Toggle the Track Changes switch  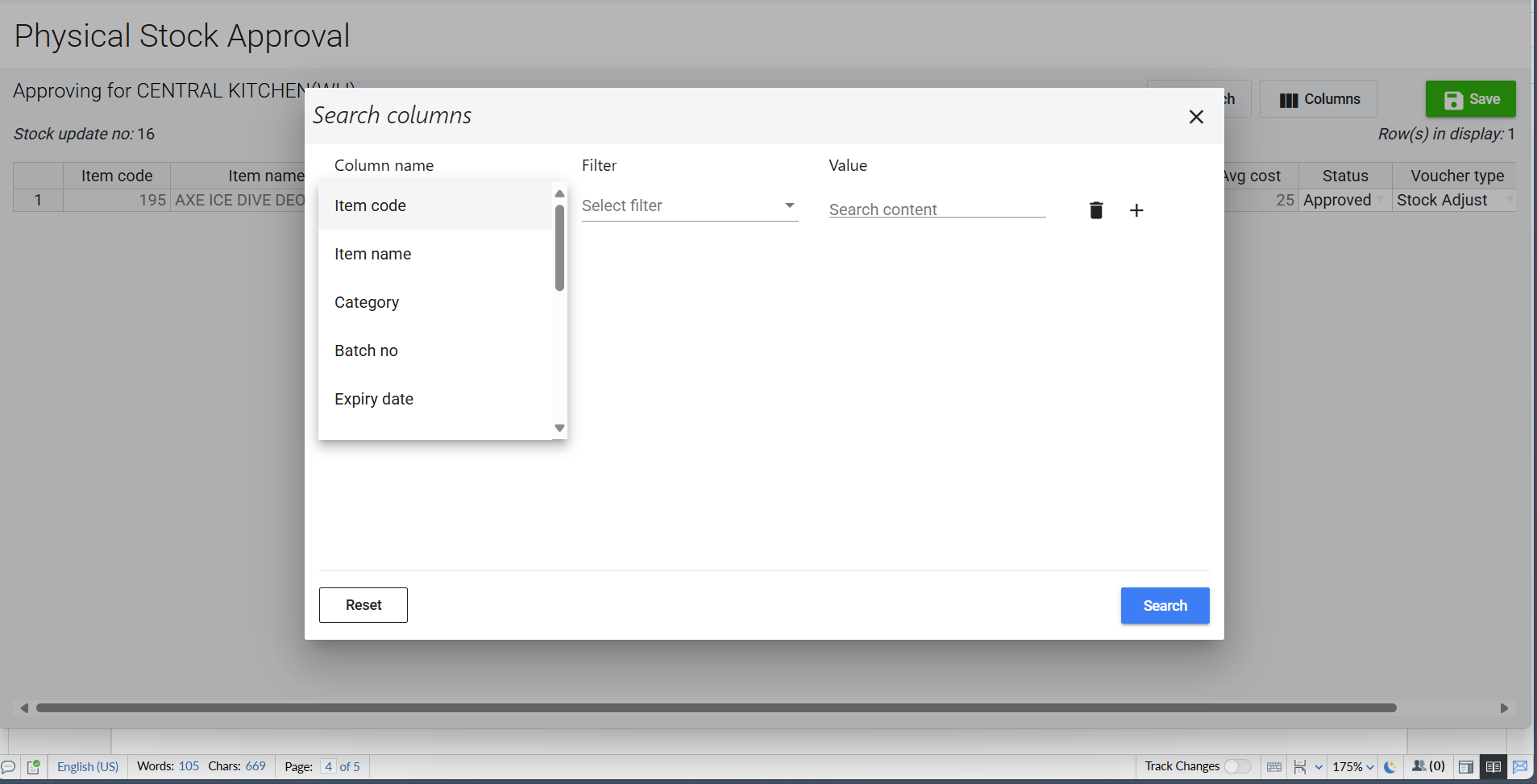click(1238, 766)
